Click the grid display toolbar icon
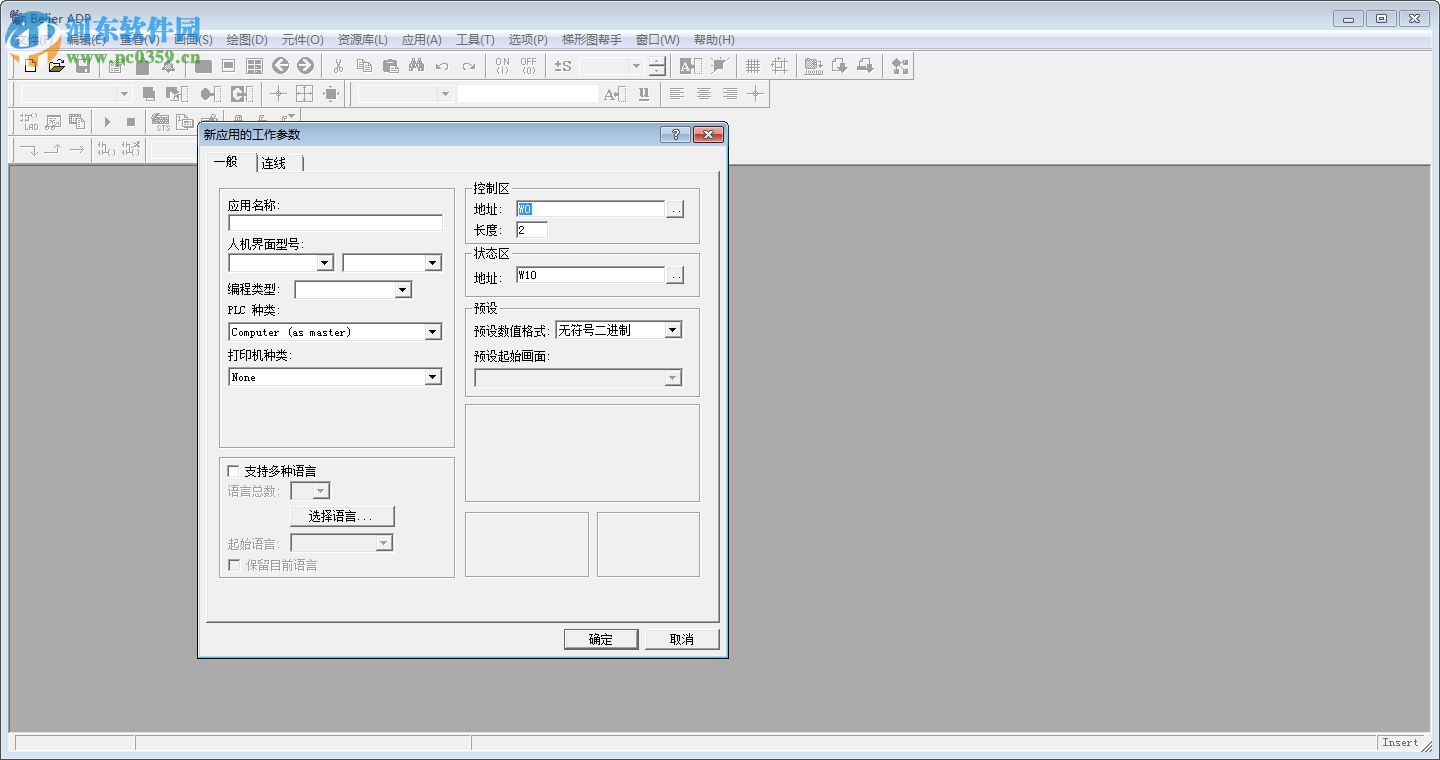Image resolution: width=1440 pixels, height=760 pixels. pos(753,66)
